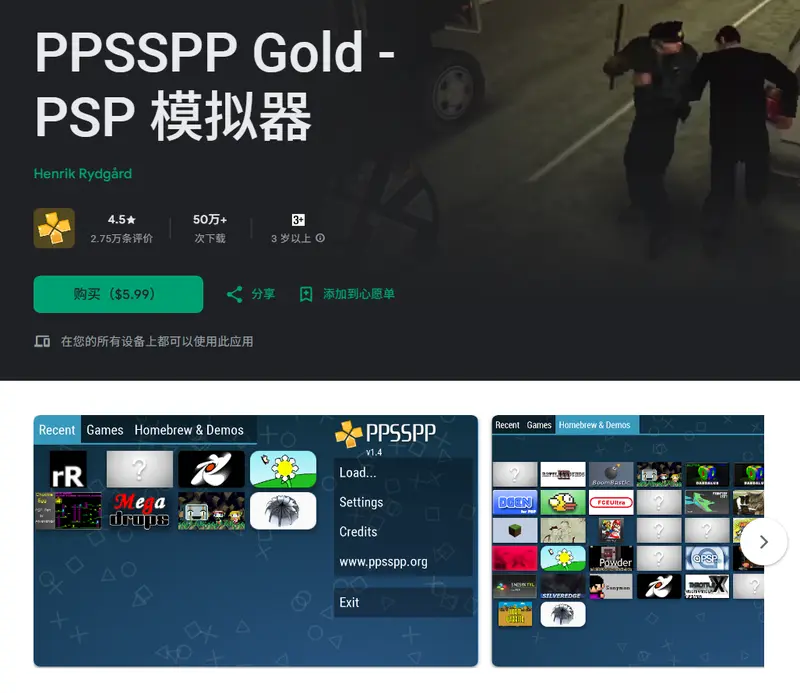Click the 4.5 star rating

pyautogui.click(x=121, y=219)
